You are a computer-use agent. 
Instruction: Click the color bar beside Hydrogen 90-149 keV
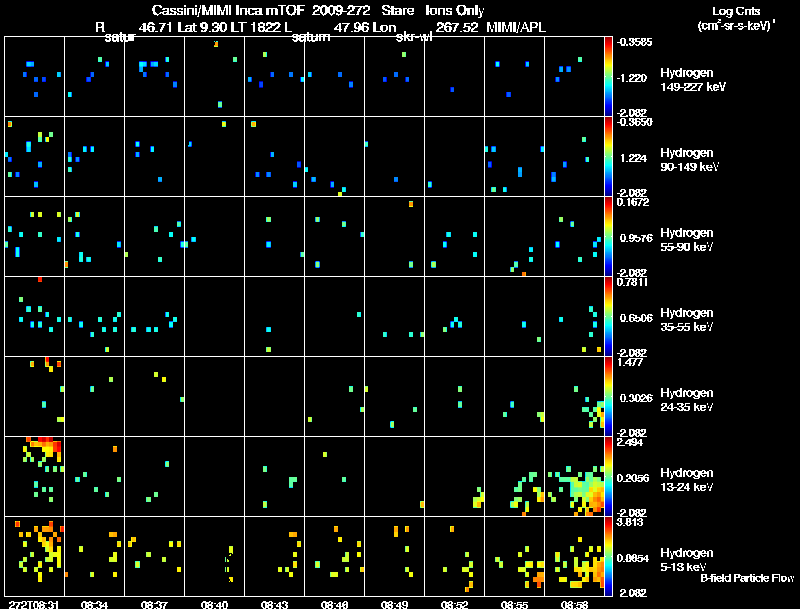click(x=608, y=157)
